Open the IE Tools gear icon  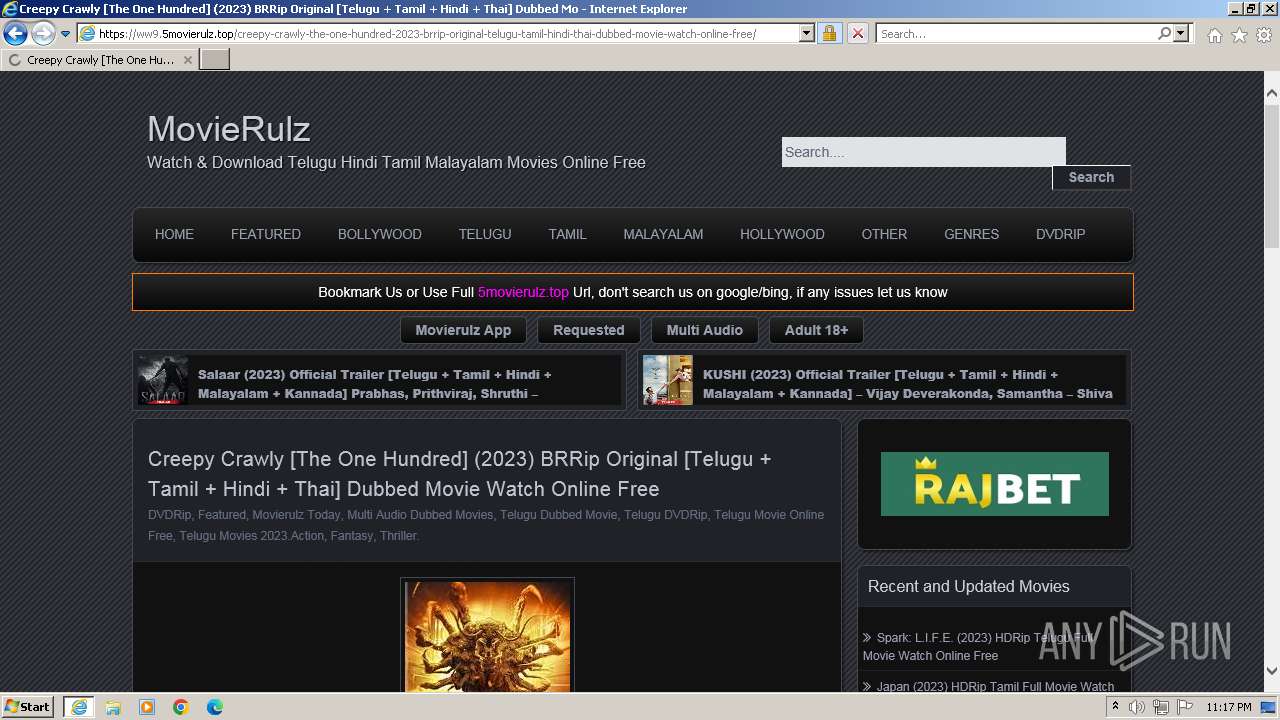(x=1264, y=35)
